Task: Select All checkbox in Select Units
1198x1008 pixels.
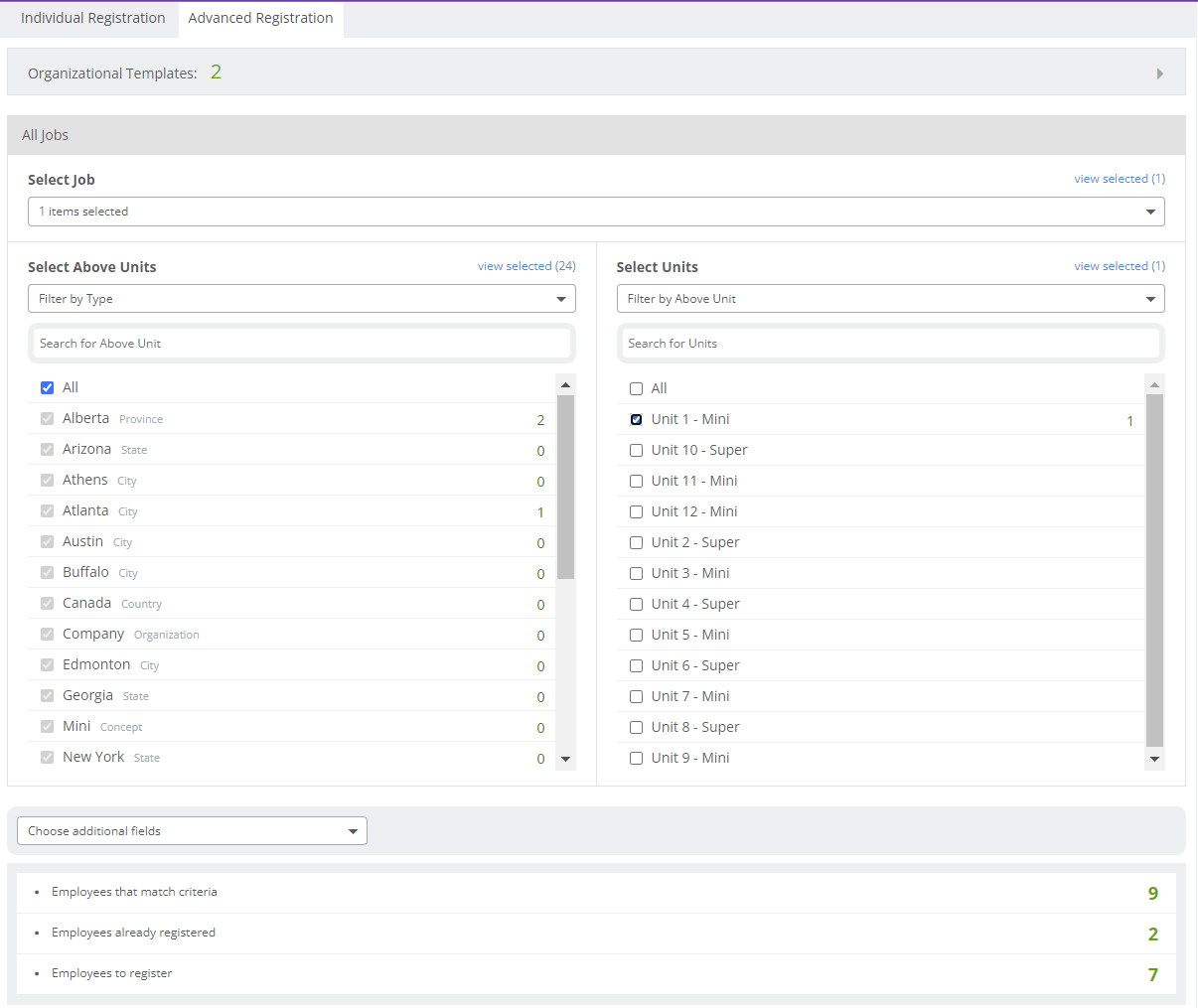Action: pos(637,389)
